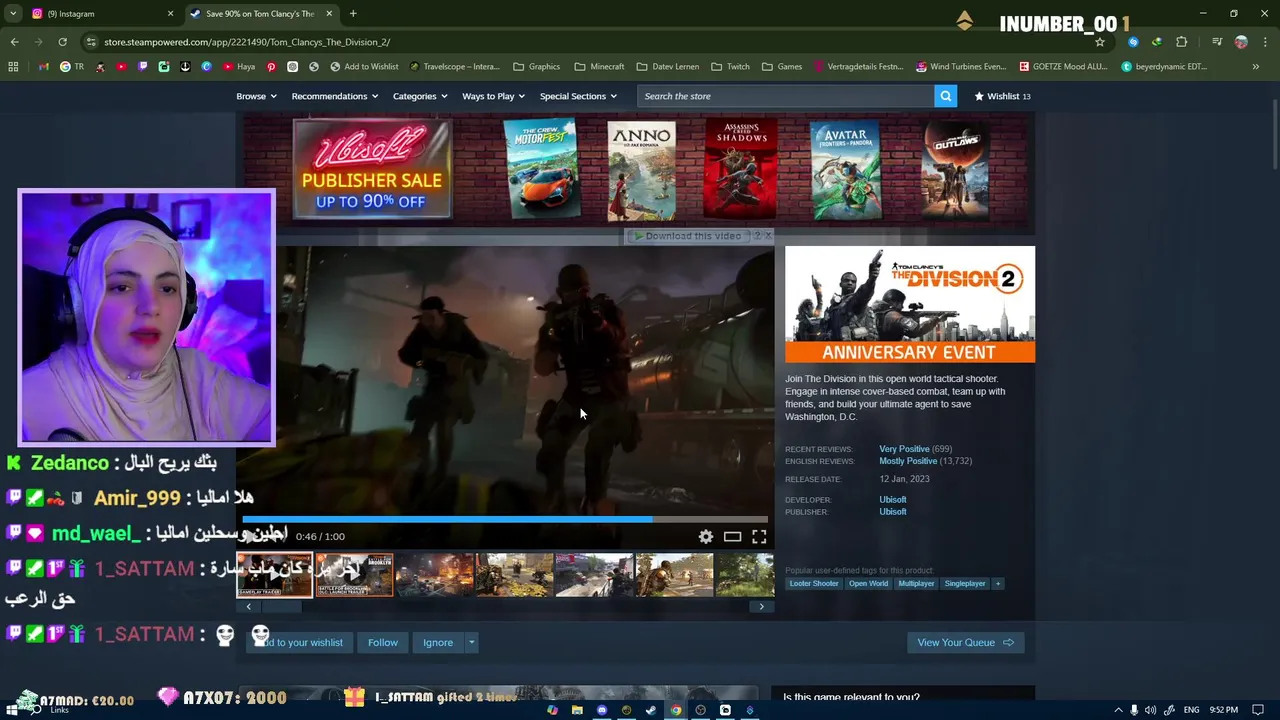Click the microphone icon in the system tray
Image resolution: width=1280 pixels, height=720 pixels.
pos(1134,710)
